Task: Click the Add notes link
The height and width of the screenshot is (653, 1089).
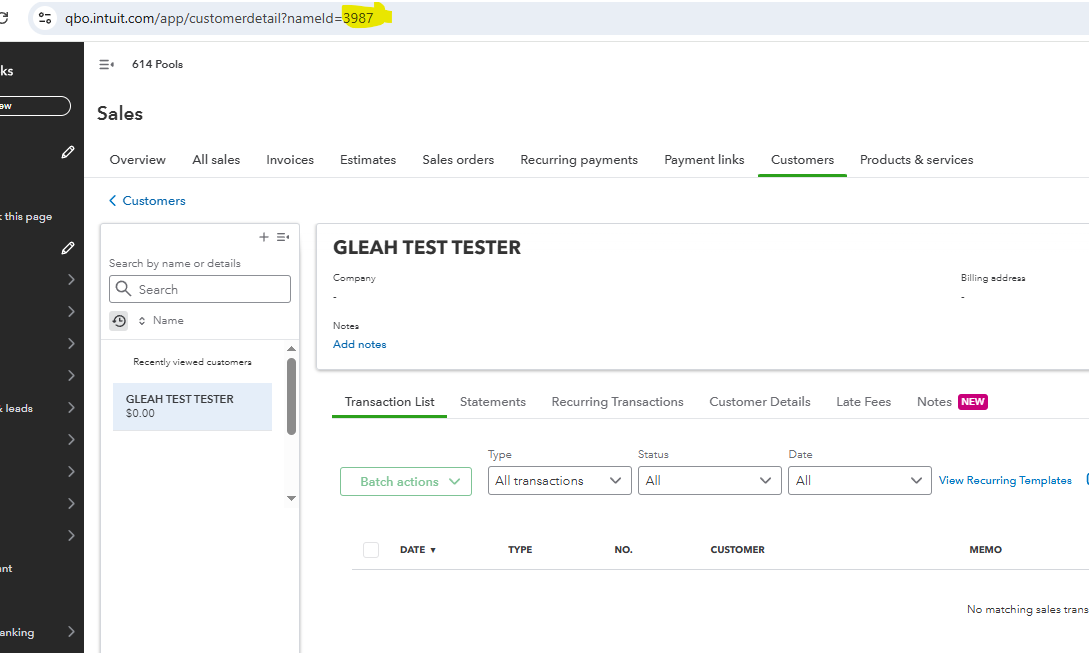Action: [x=359, y=344]
